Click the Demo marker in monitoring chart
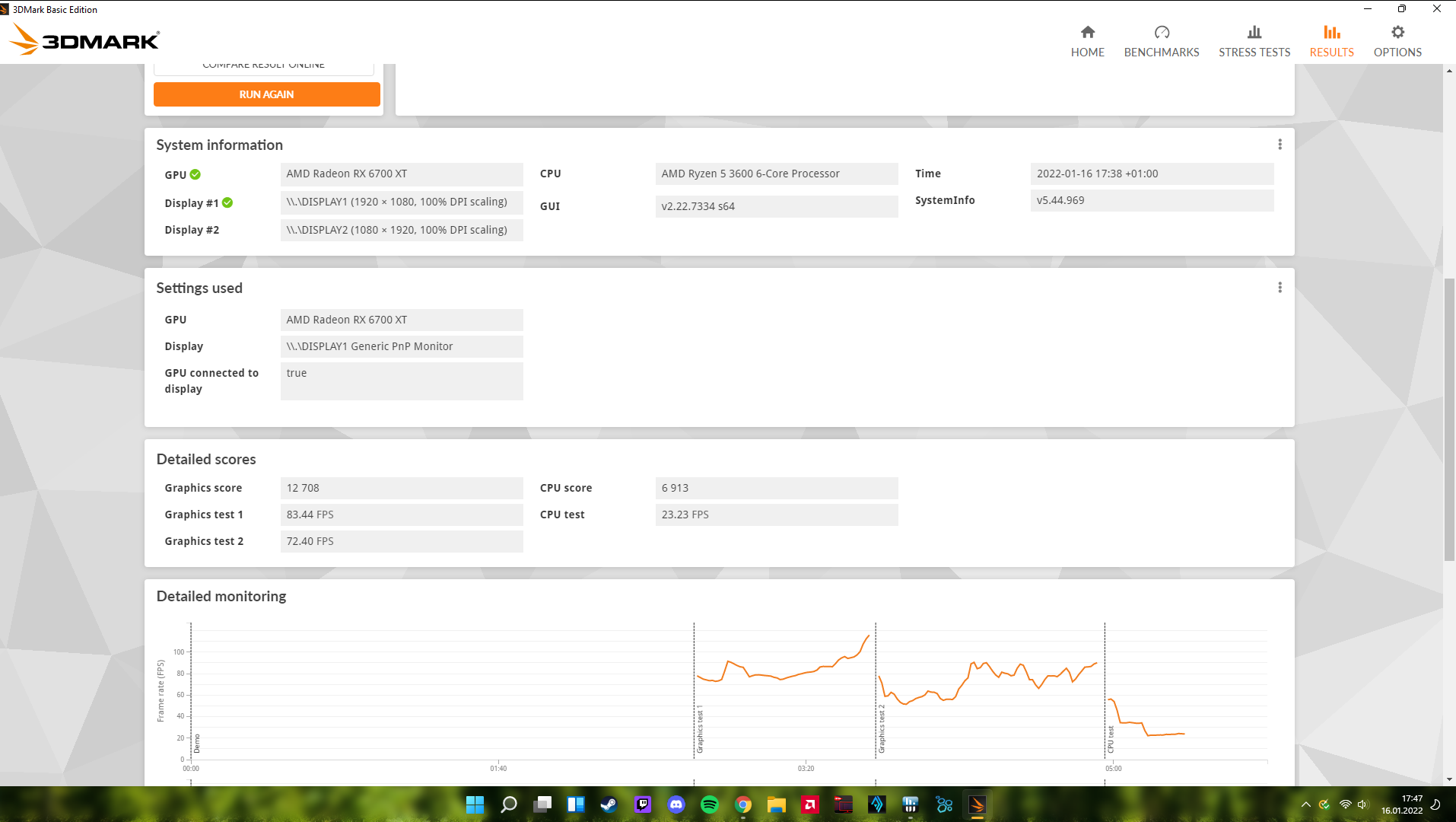Viewport: 1456px width, 822px height. 197,744
